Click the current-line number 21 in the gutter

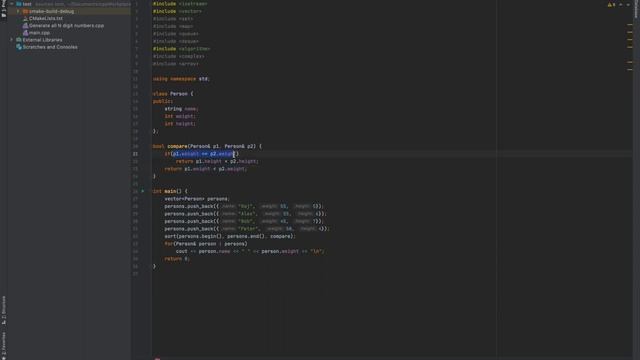pyautogui.click(x=135, y=154)
